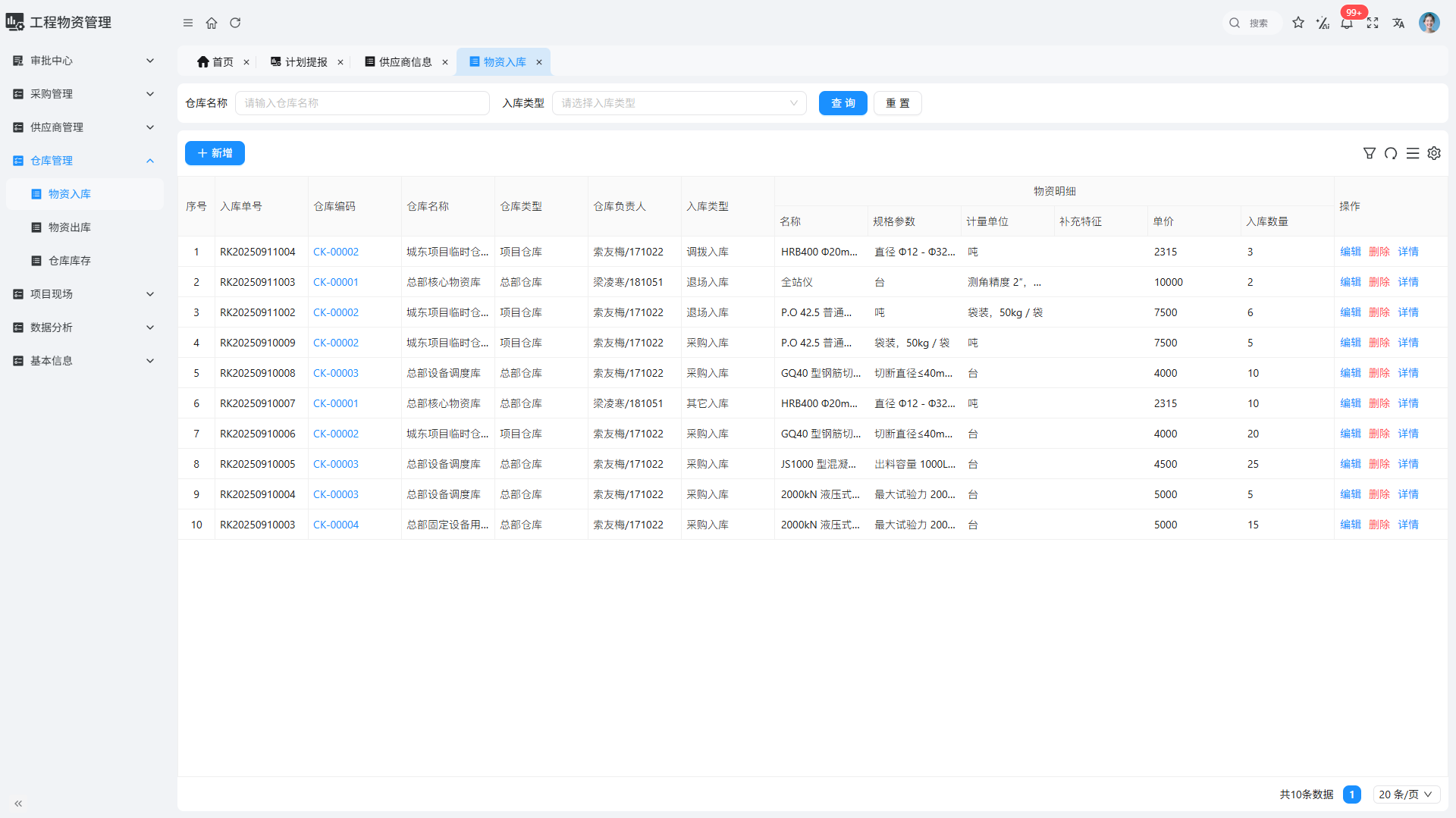Collapse the sidebar with double-arrow icon
The height and width of the screenshot is (818, 1456).
point(18,803)
